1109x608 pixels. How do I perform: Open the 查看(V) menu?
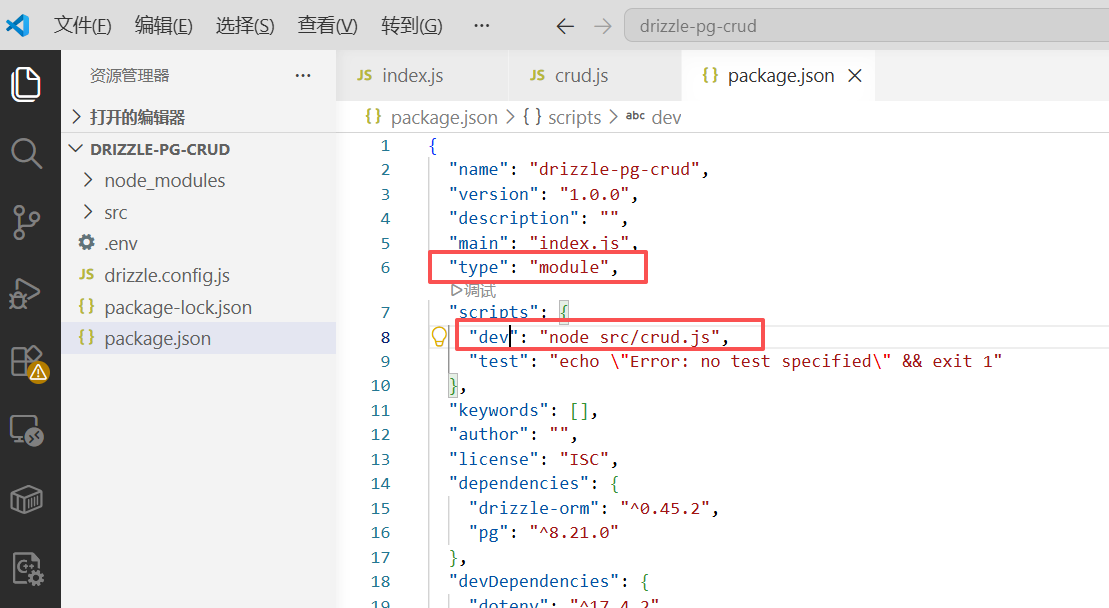327,26
